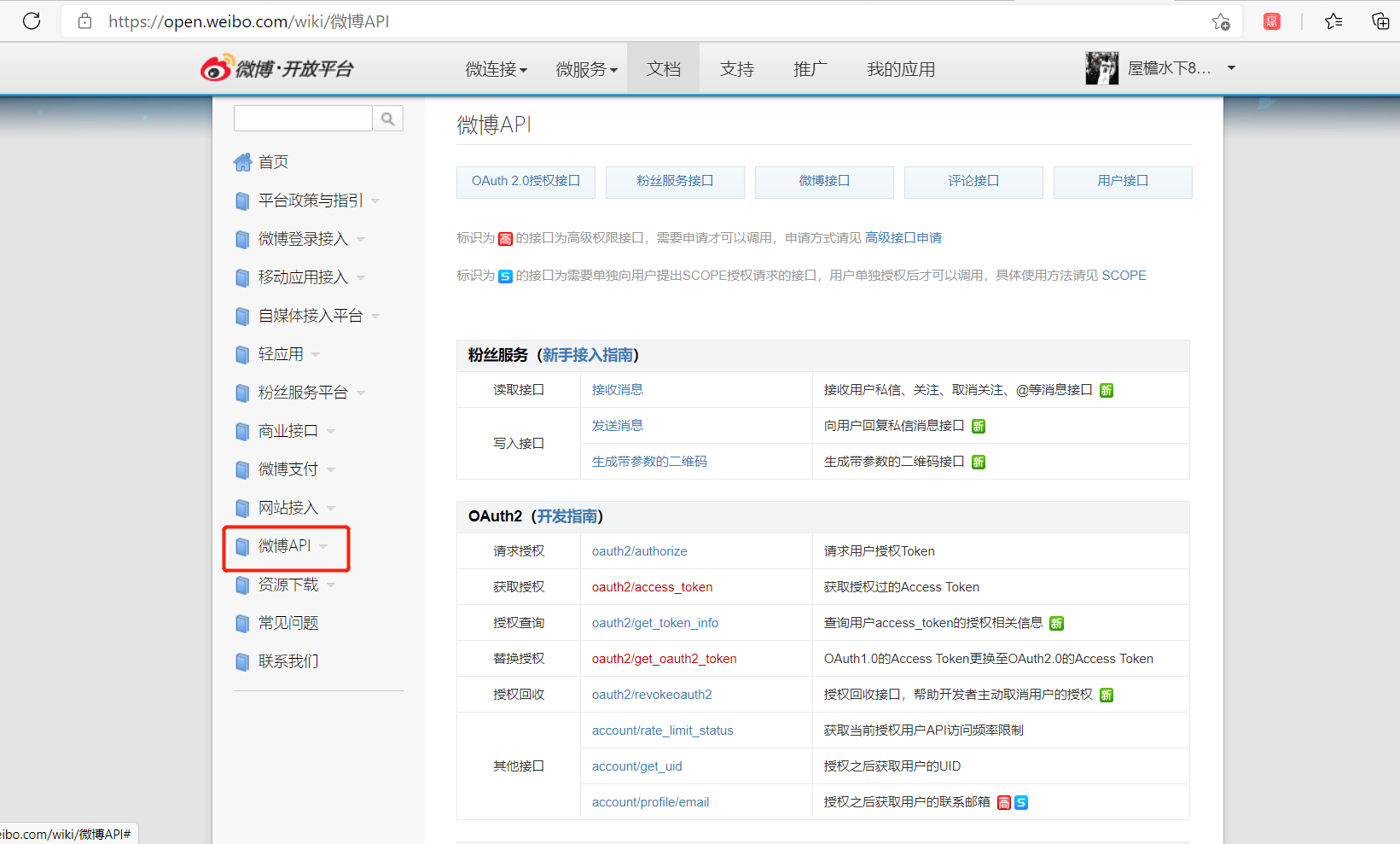Viewport: 1400px width, 844px height.
Task: Click book icon next to 微博支付
Action: tap(242, 469)
